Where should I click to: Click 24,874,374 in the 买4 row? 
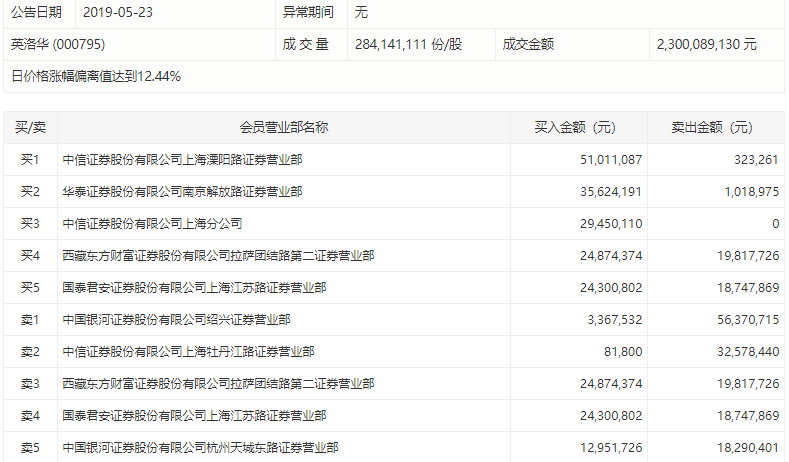click(611, 256)
